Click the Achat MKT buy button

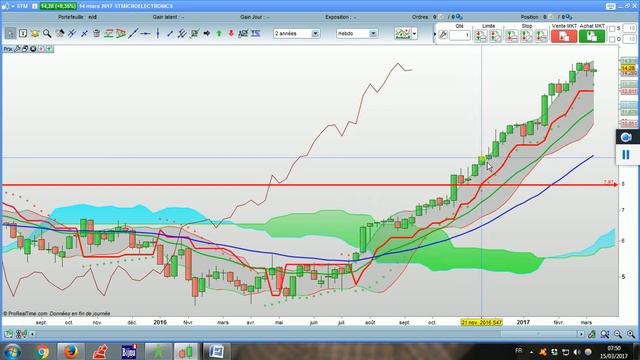[x=592, y=36]
